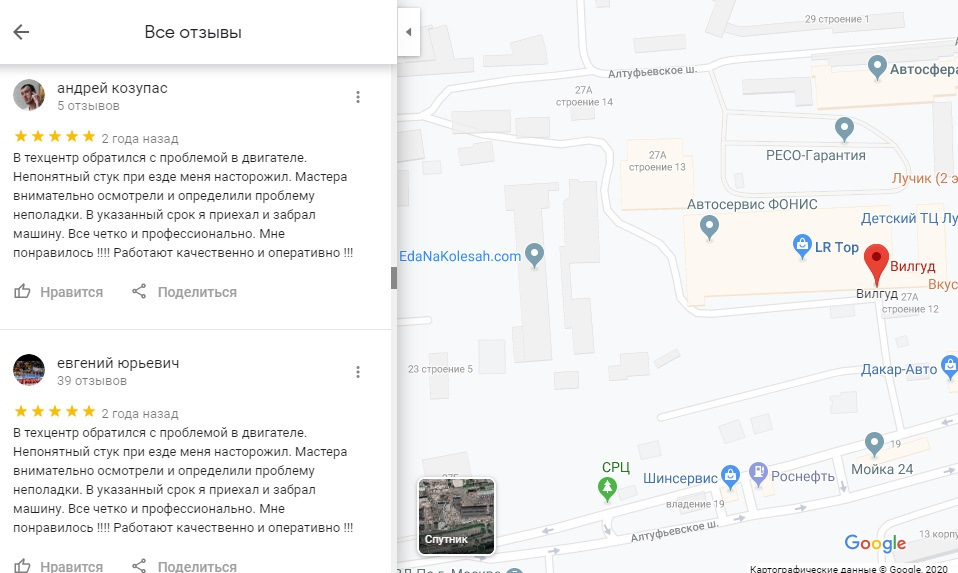Click the владение 19 map label
958x573 pixels.
(695, 504)
